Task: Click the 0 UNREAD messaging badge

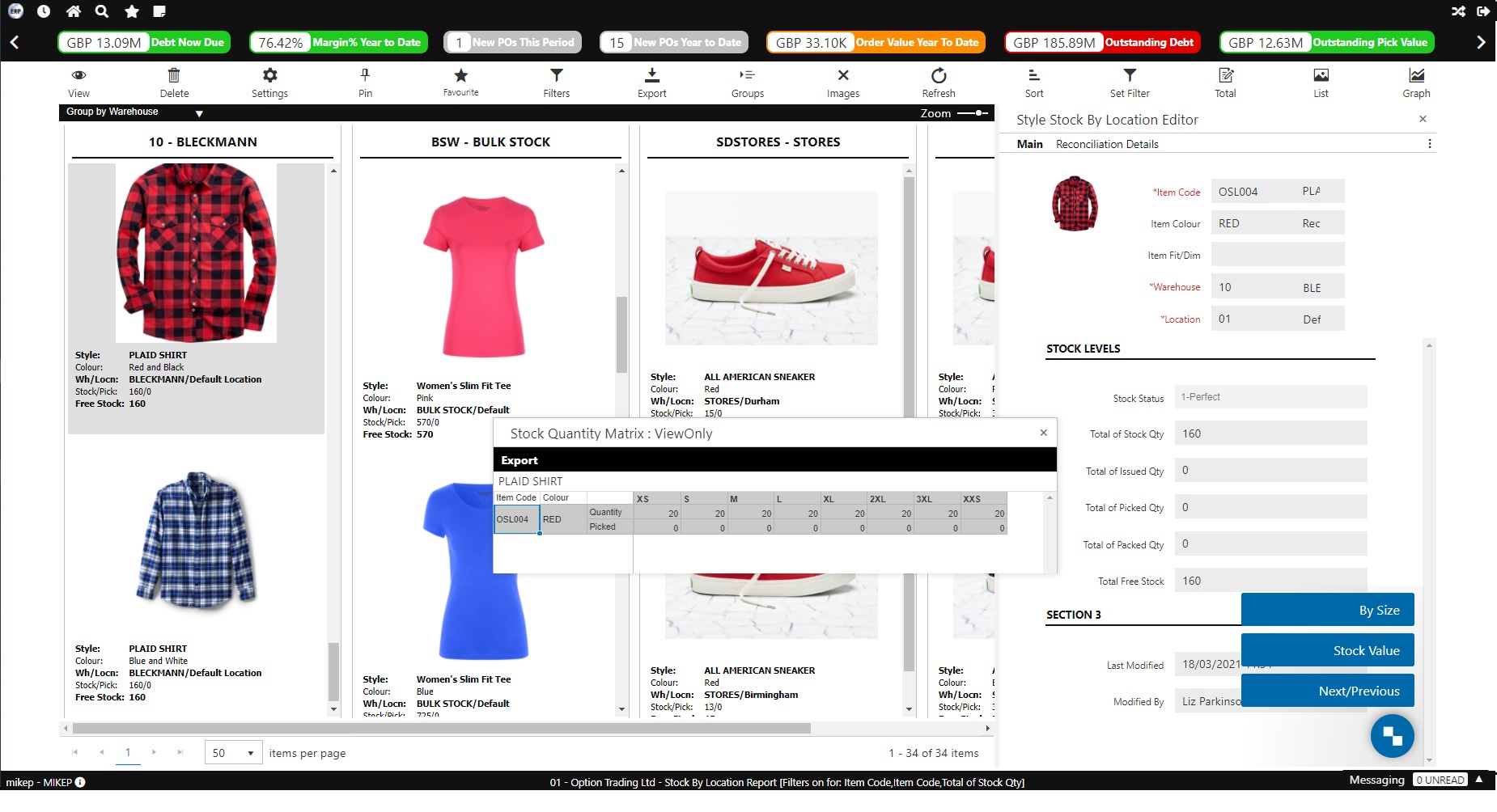Action: (1440, 780)
